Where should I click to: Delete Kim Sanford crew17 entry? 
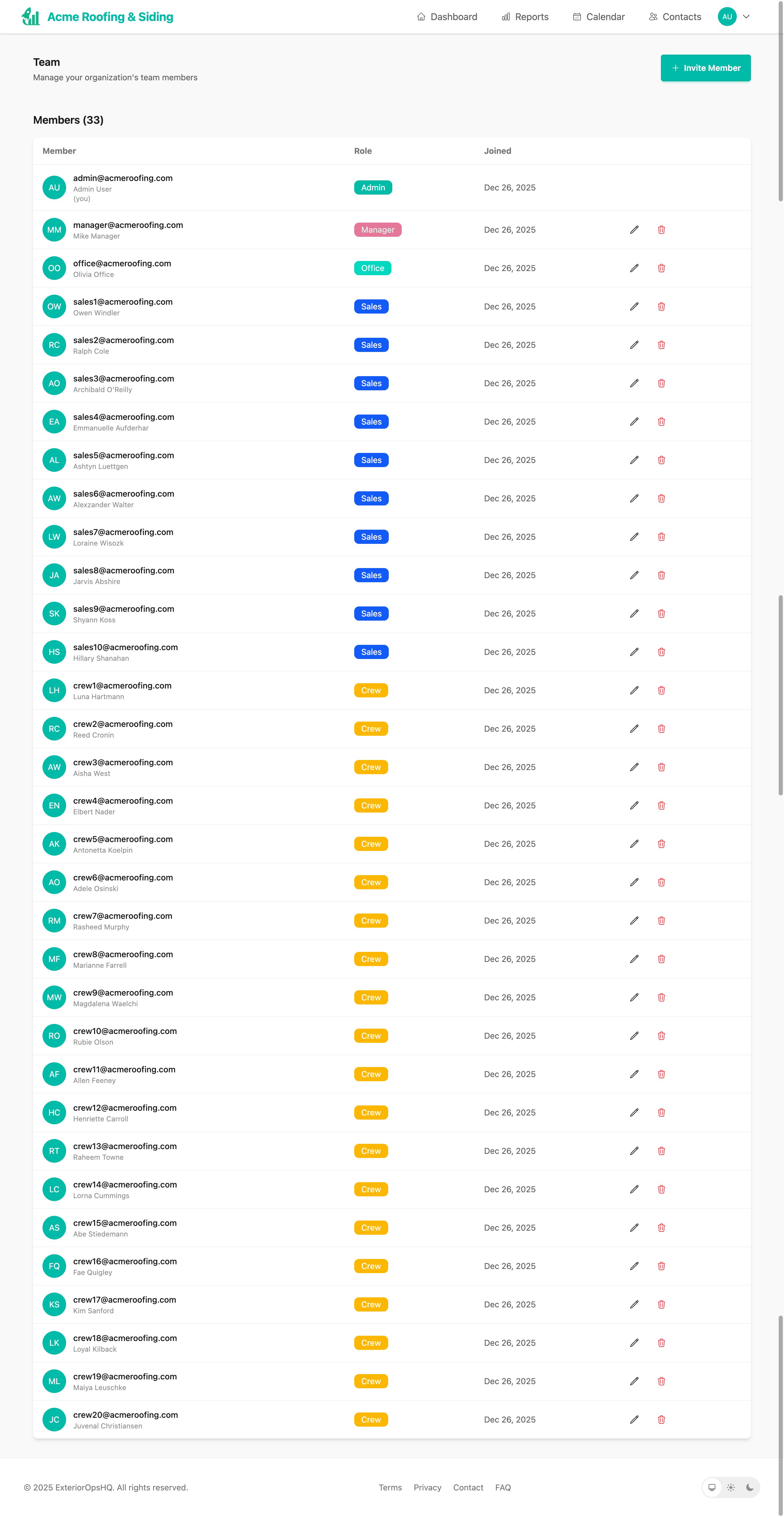coord(661,1304)
